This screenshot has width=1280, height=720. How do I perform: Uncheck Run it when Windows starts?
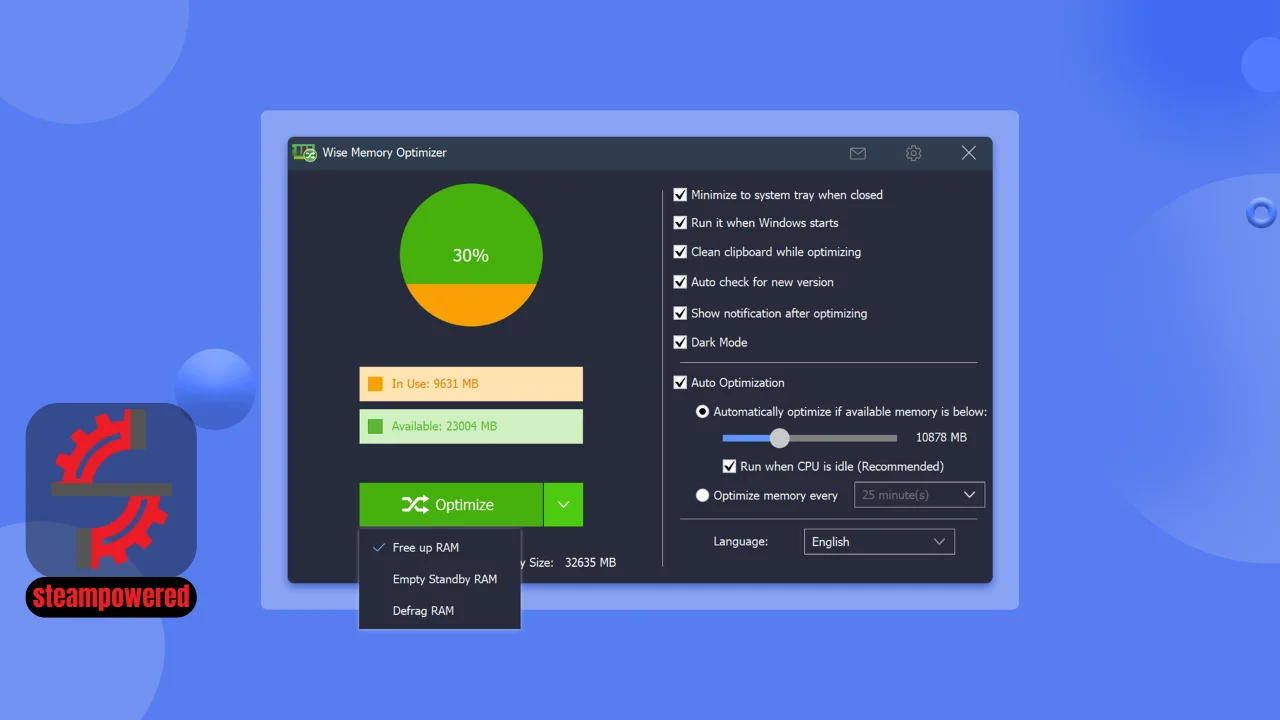click(x=680, y=223)
